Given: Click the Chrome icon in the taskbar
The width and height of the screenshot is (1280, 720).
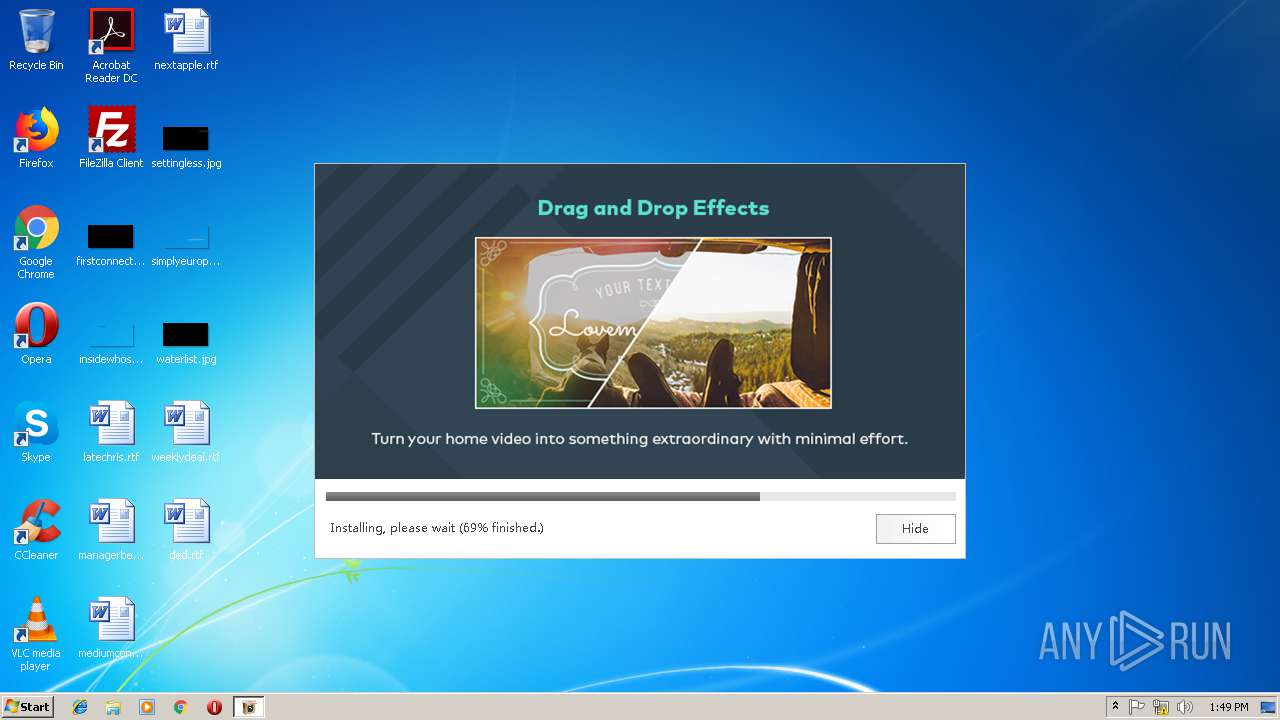Looking at the screenshot, I should coord(180,707).
